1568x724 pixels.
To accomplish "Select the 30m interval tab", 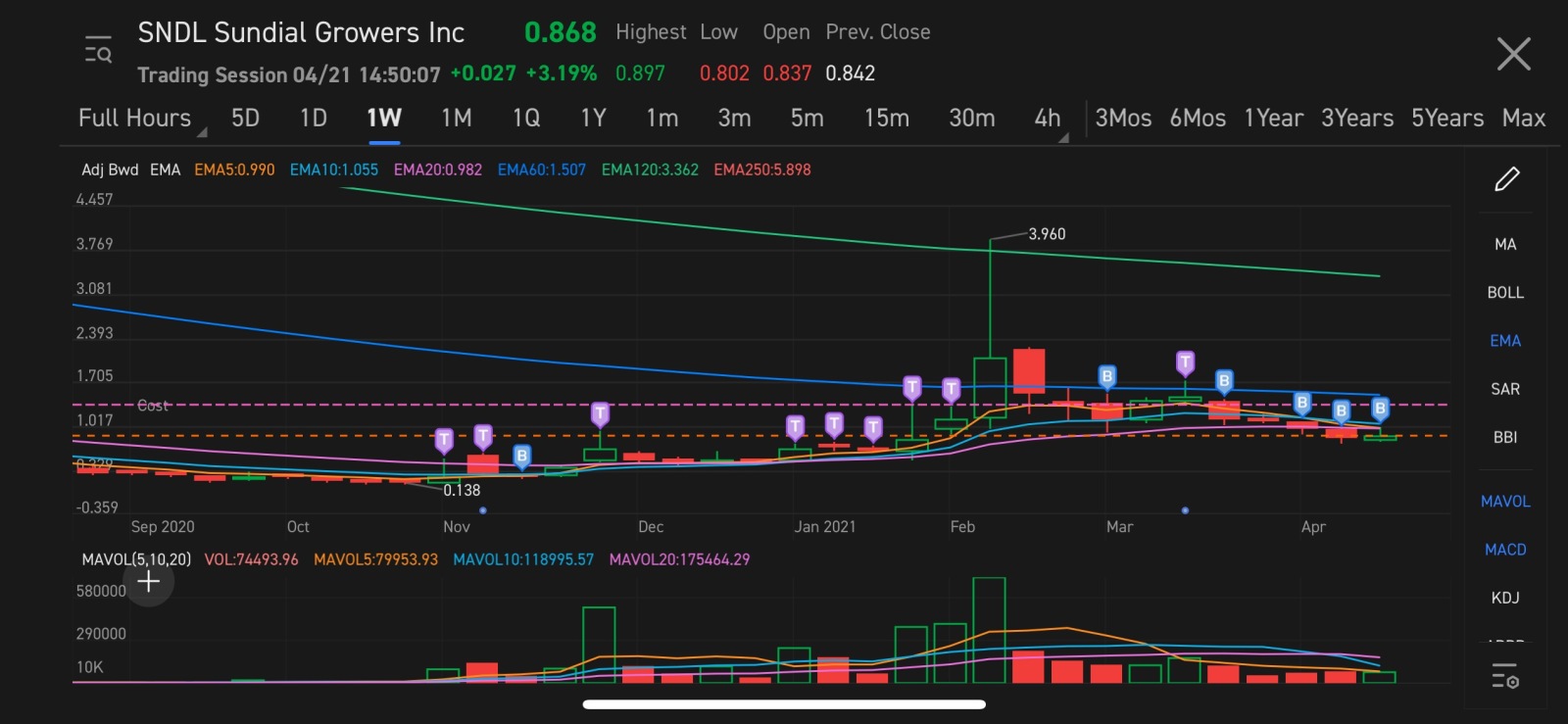I will click(x=972, y=119).
